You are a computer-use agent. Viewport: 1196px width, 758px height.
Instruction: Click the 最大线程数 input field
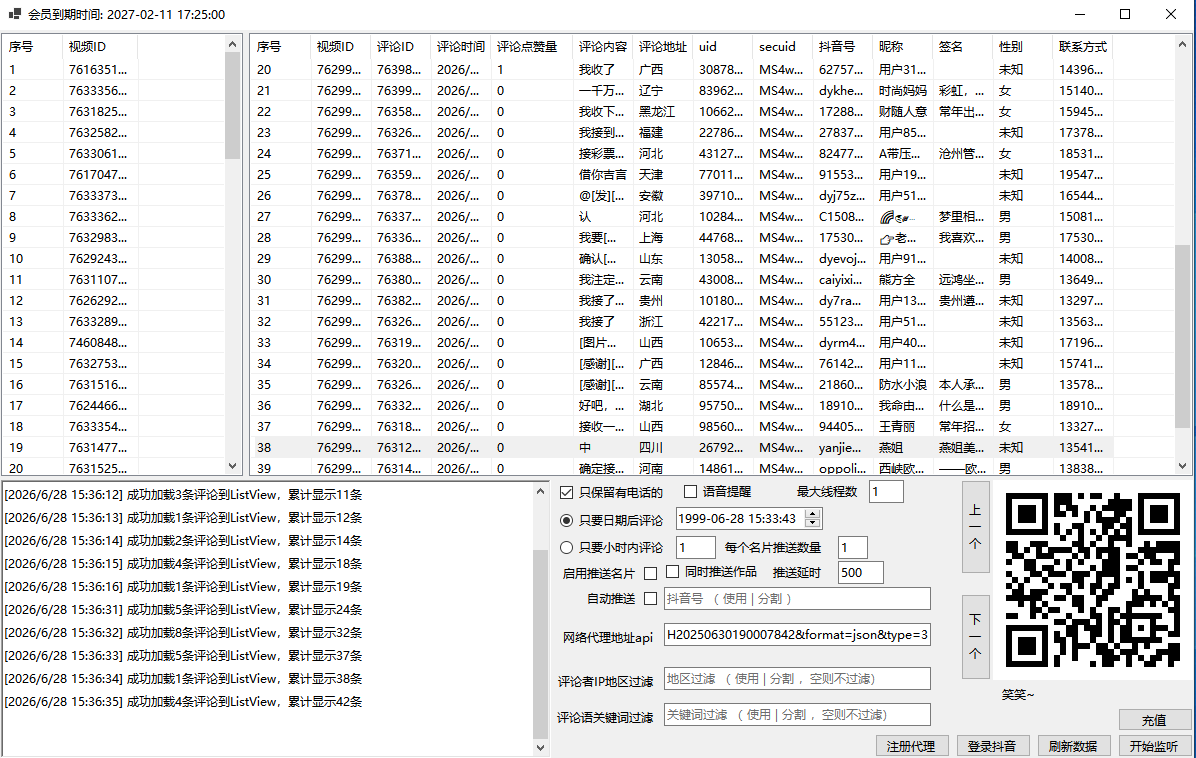[886, 492]
